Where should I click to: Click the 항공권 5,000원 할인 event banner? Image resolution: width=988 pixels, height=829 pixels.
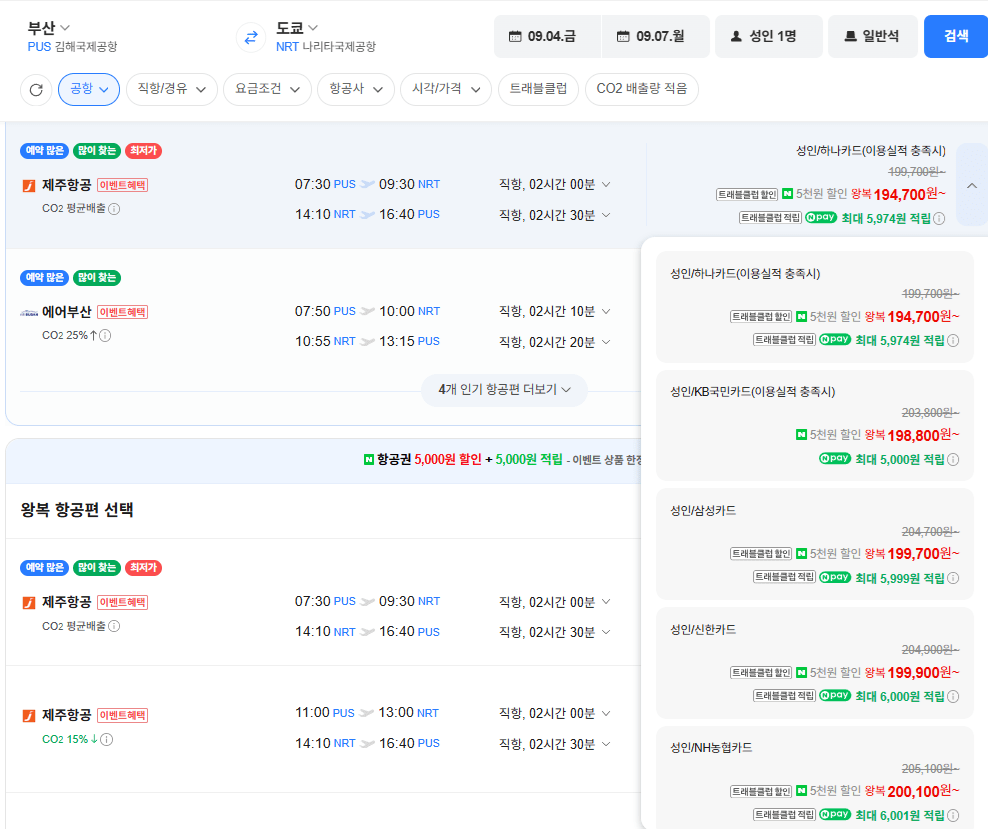[x=323, y=460]
